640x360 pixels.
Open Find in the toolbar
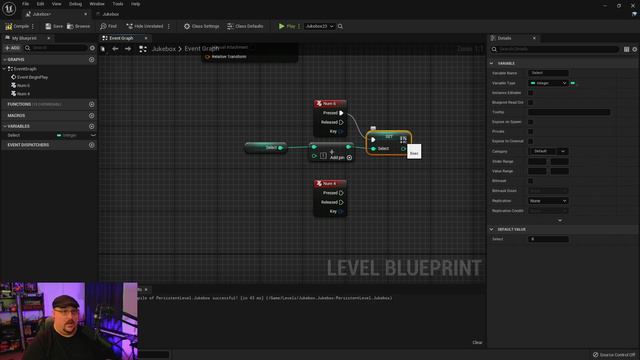click(x=108, y=26)
